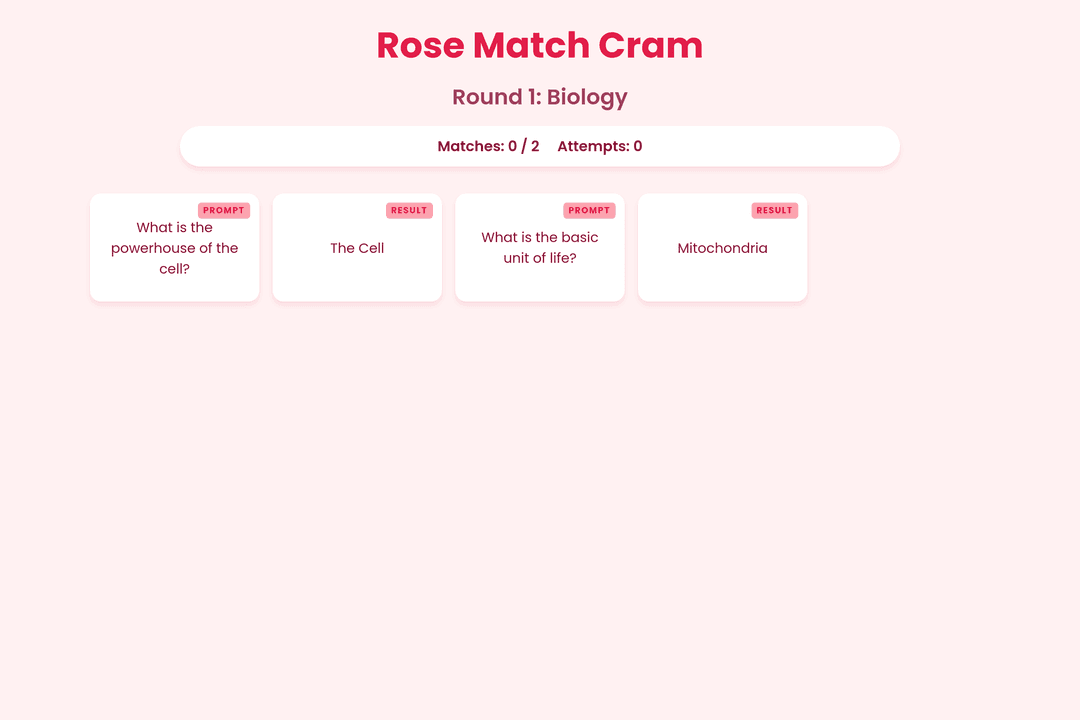Choose the basic unit of life card

click(x=539, y=247)
